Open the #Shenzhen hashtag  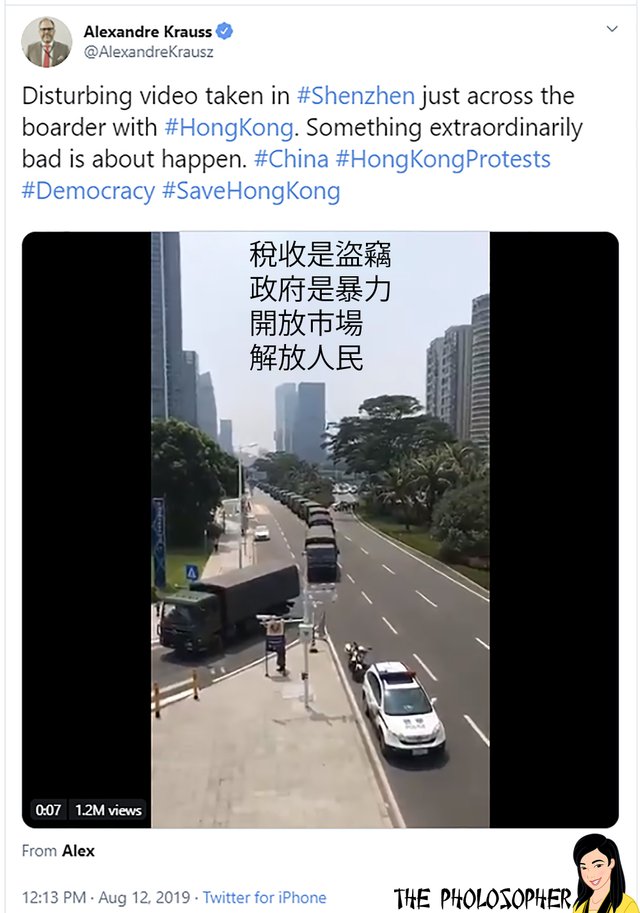pyautogui.click(x=355, y=96)
